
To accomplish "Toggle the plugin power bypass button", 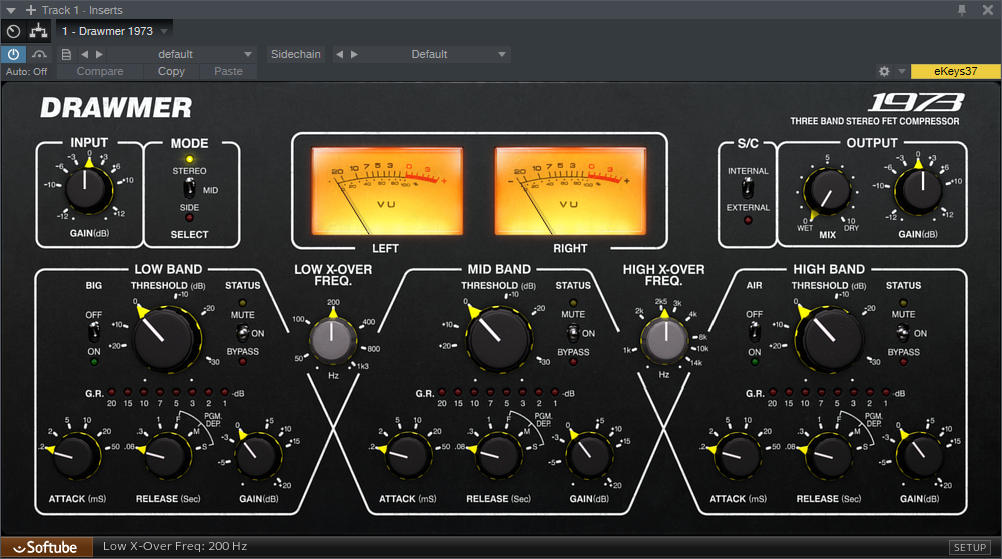I will 13,54.
